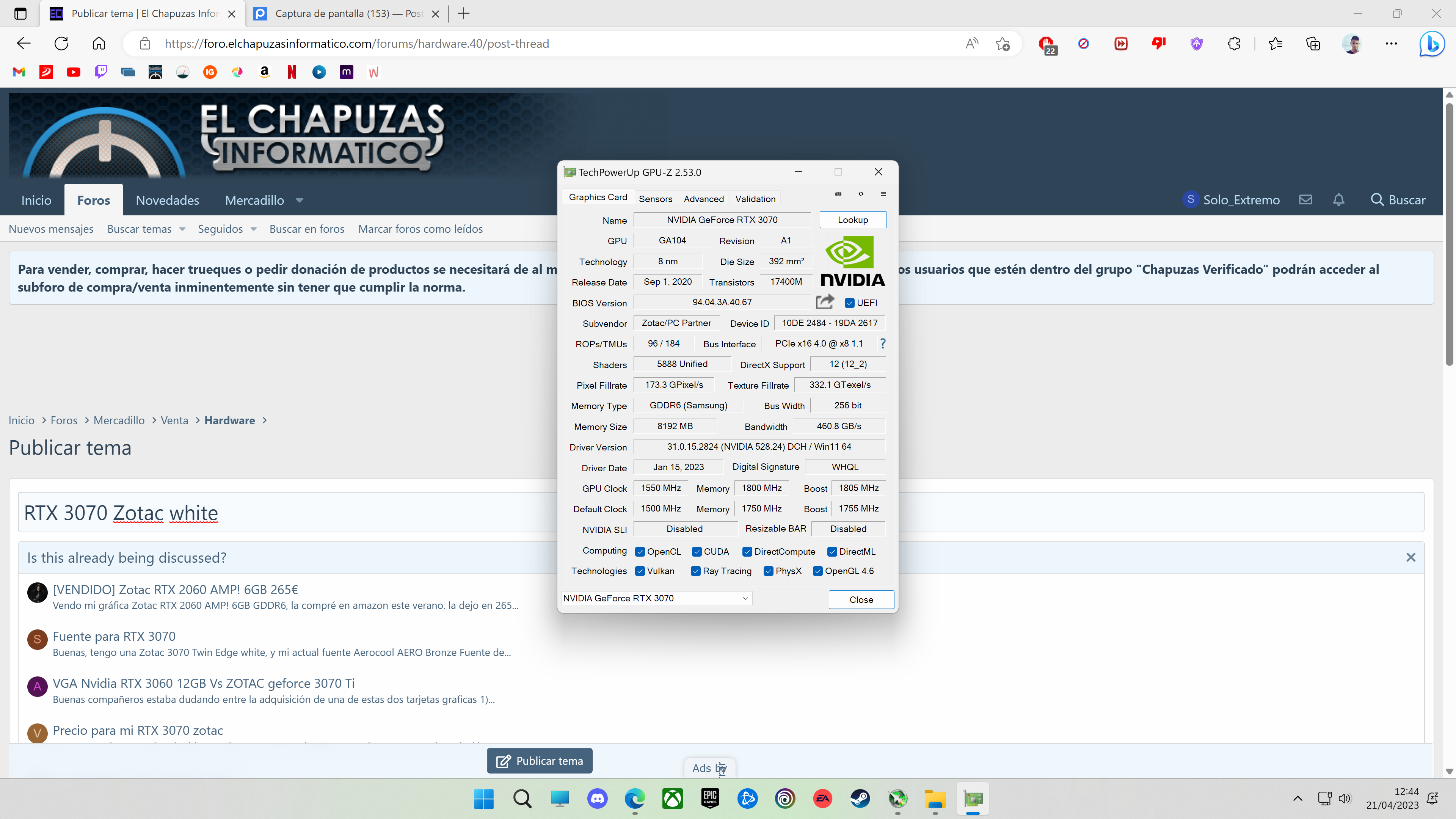Click the GPU-Z refresh icon
Viewport: 1456px width, 819px height.
point(861,194)
